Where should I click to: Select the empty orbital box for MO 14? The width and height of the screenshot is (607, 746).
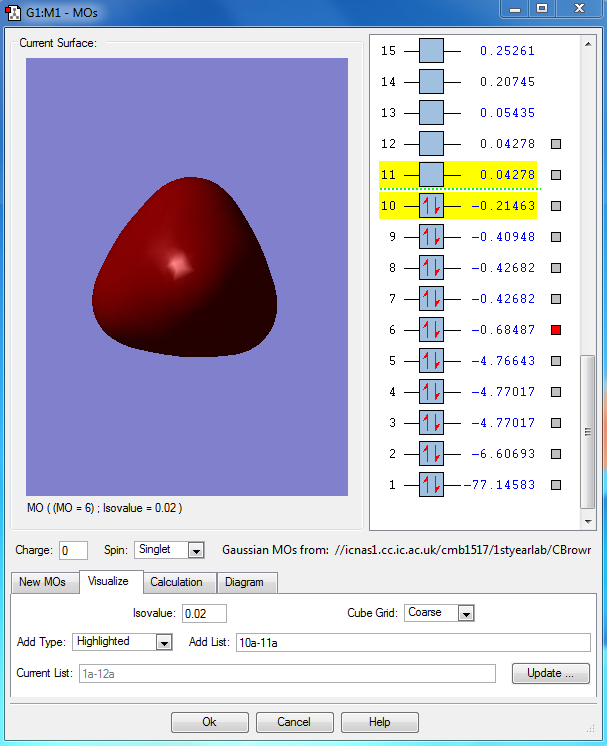pos(431,82)
